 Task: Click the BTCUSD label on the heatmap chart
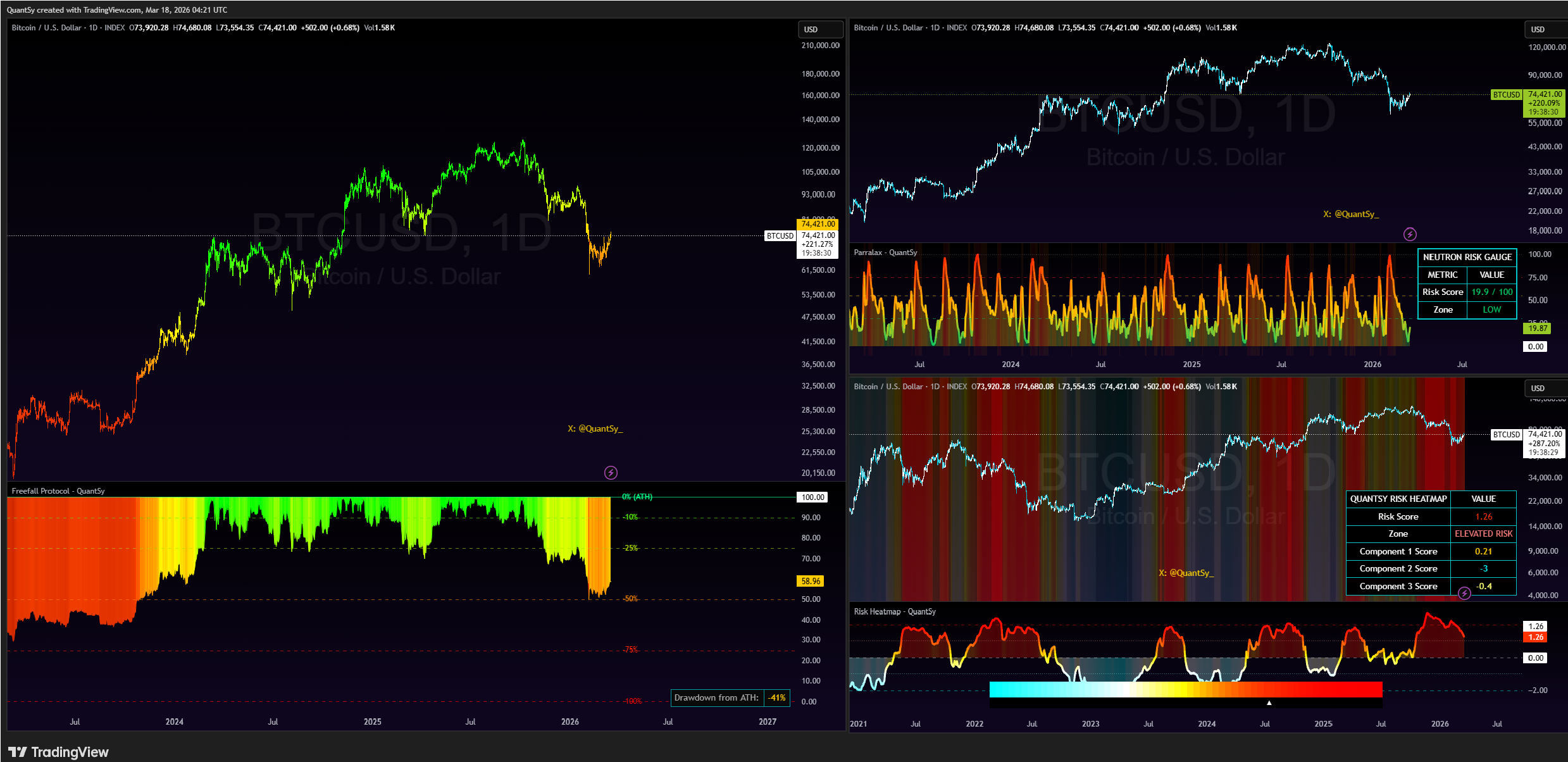click(x=1506, y=435)
